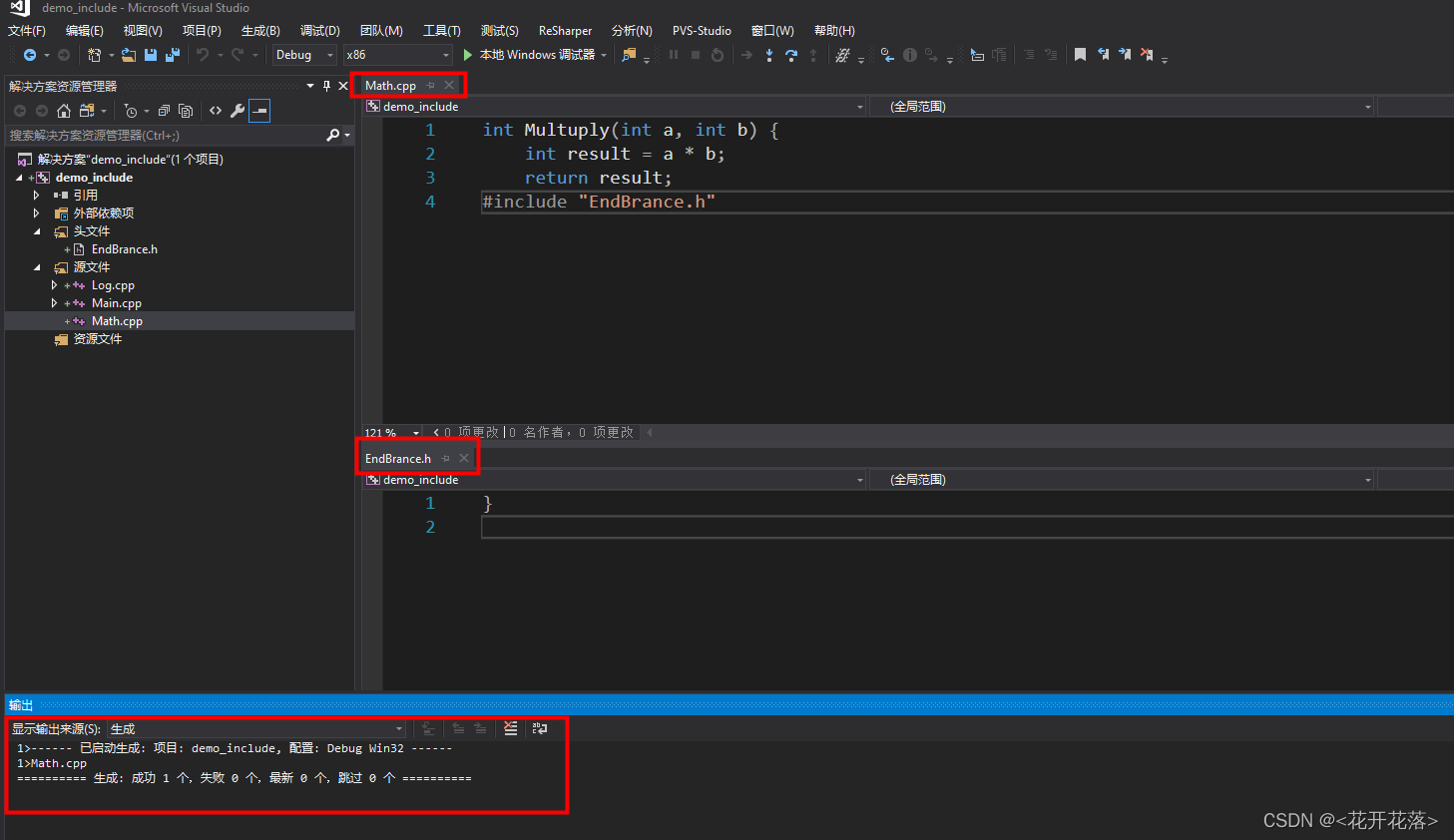Toggle pin on Solution Explorer panel
This screenshot has width=1454, height=840.
pyautogui.click(x=326, y=86)
